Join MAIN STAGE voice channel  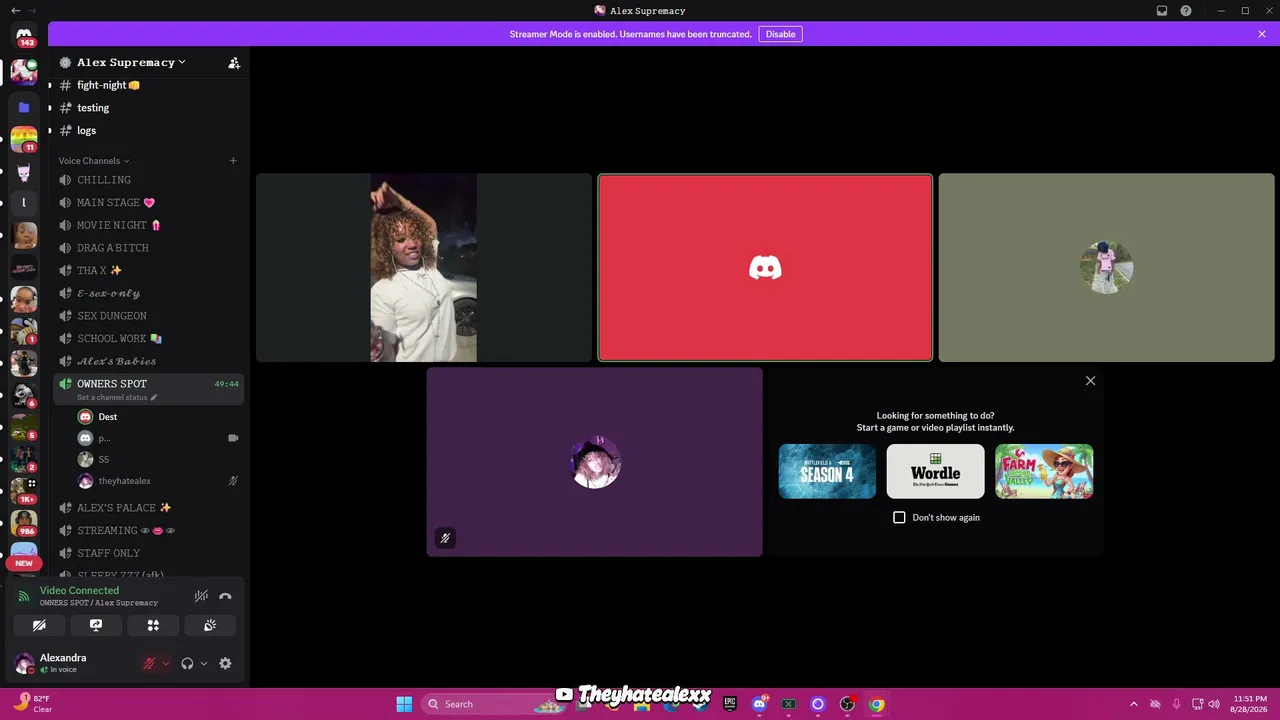pyautogui.click(x=149, y=203)
